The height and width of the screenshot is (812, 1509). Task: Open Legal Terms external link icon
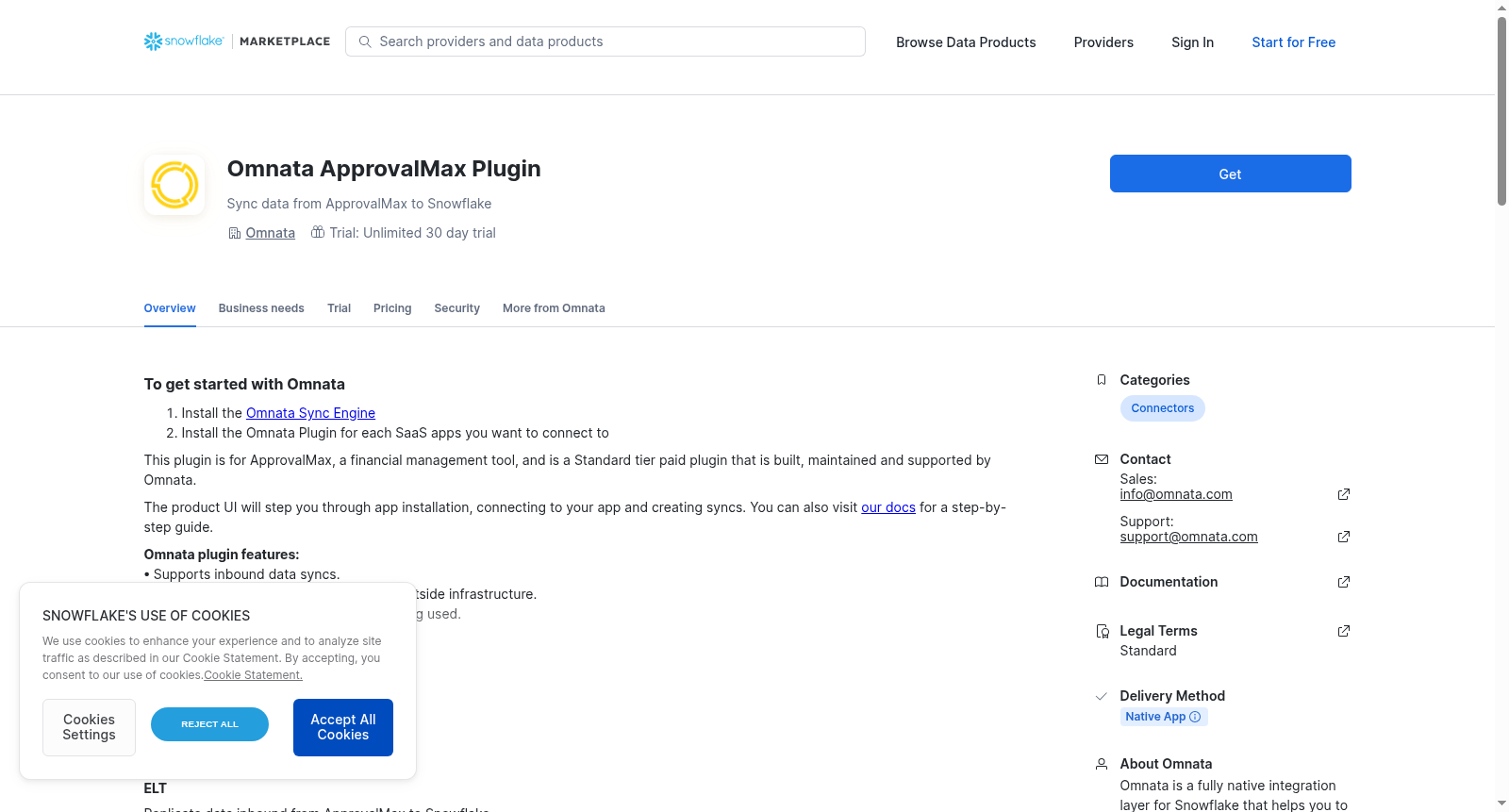coord(1344,631)
